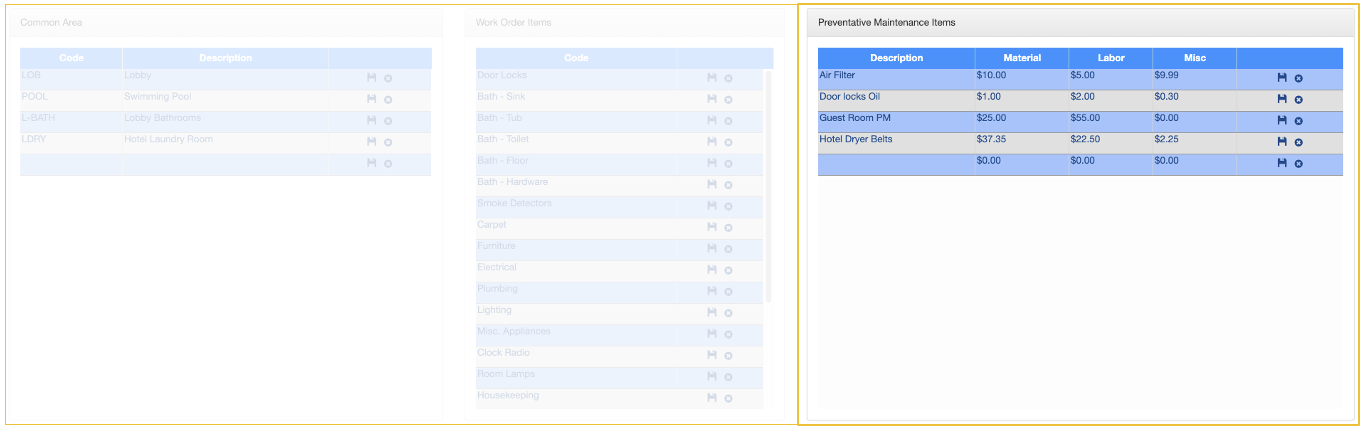The image size is (1366, 430).
Task: Click the Labor column header
Action: point(1110,58)
